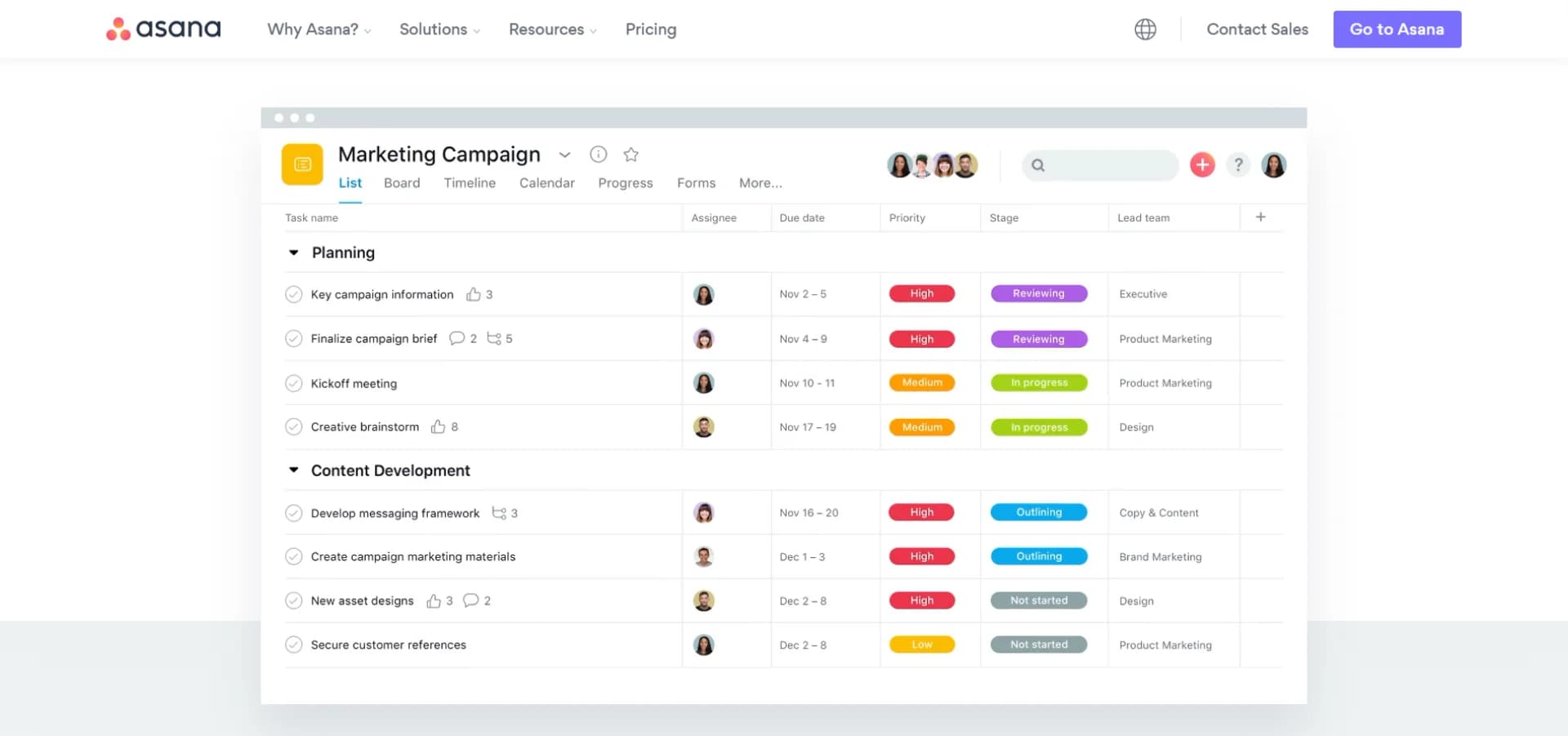The height and width of the screenshot is (736, 1568).
Task: Click the red plus add button
Action: 1201,165
